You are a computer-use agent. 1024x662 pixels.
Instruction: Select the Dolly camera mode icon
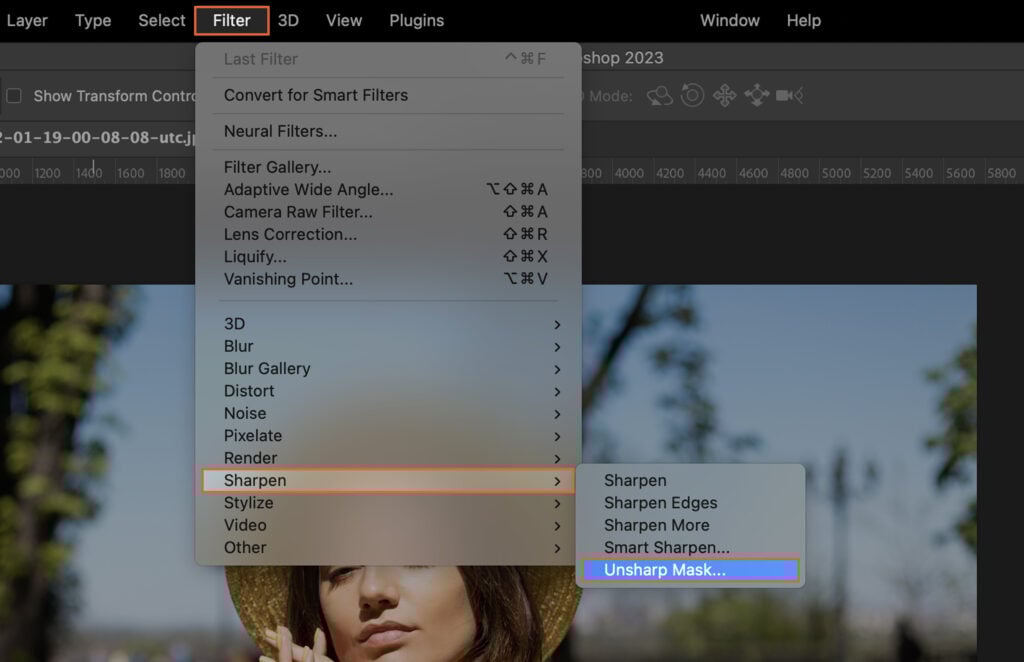pyautogui.click(x=789, y=95)
